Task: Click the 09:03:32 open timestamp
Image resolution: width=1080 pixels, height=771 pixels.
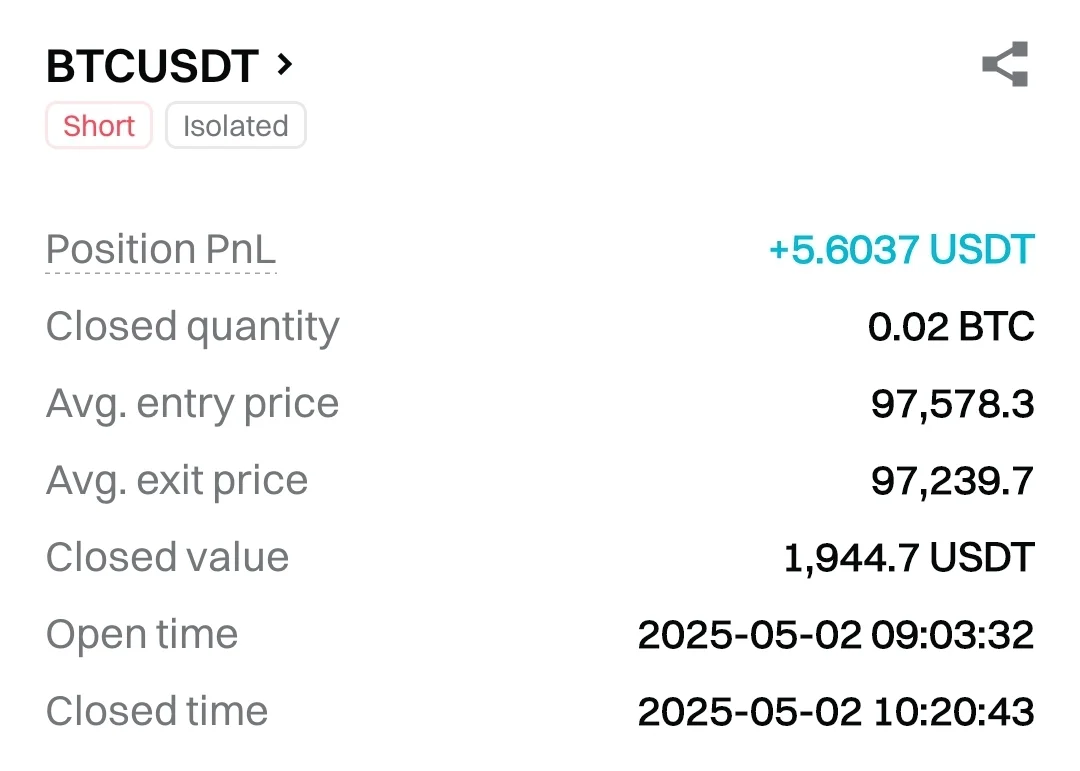Action: pyautogui.click(x=954, y=635)
